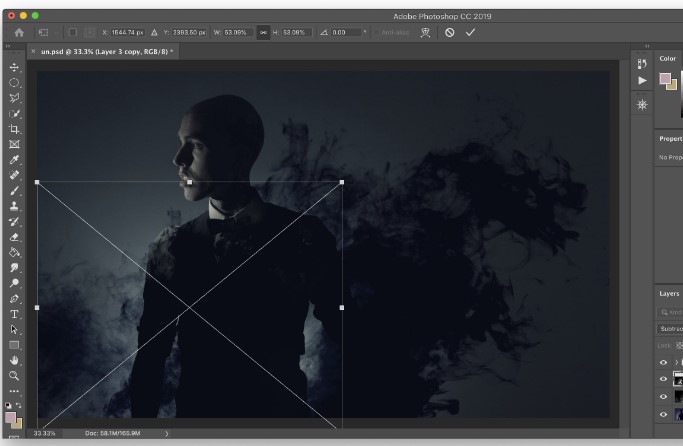The height and width of the screenshot is (446, 683).
Task: Click foreground swatch in Color panel
Action: (x=665, y=78)
